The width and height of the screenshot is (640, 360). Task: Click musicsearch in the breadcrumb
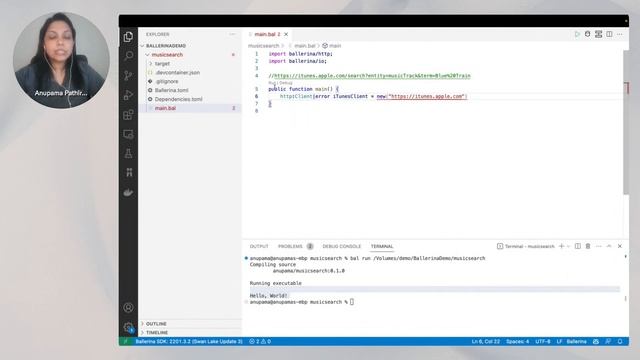tap(263, 46)
